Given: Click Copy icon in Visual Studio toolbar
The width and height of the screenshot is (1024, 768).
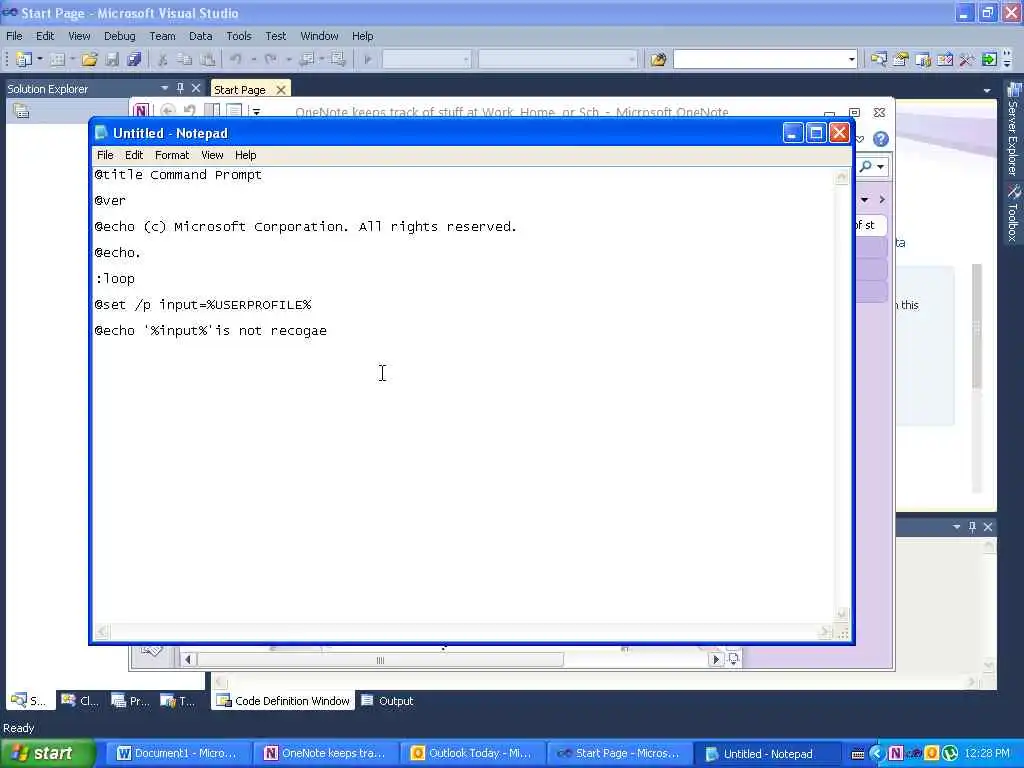Looking at the screenshot, I should pyautogui.click(x=185, y=59).
